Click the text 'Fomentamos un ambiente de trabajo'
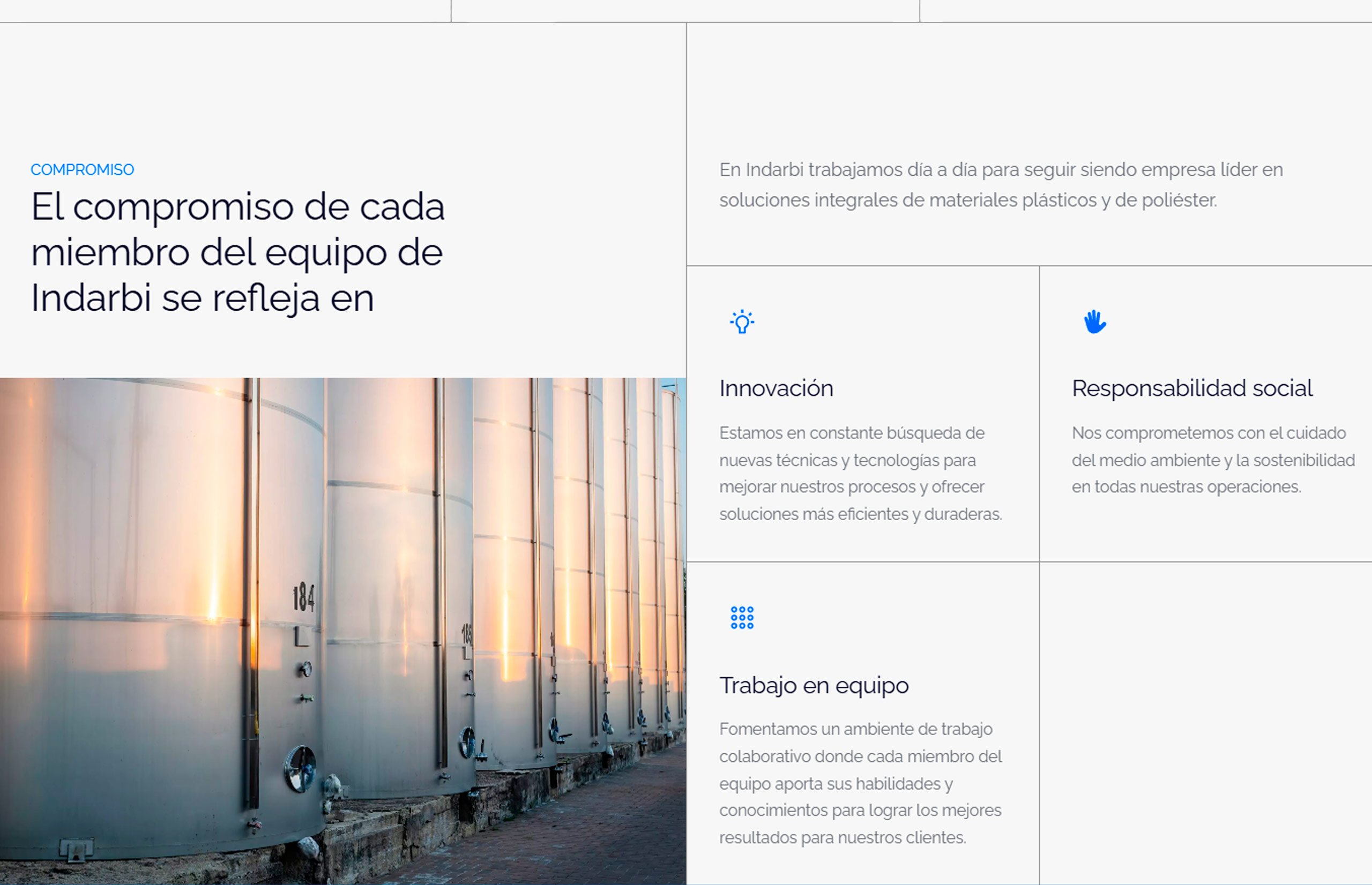This screenshot has width=1372, height=885. pyautogui.click(x=856, y=729)
